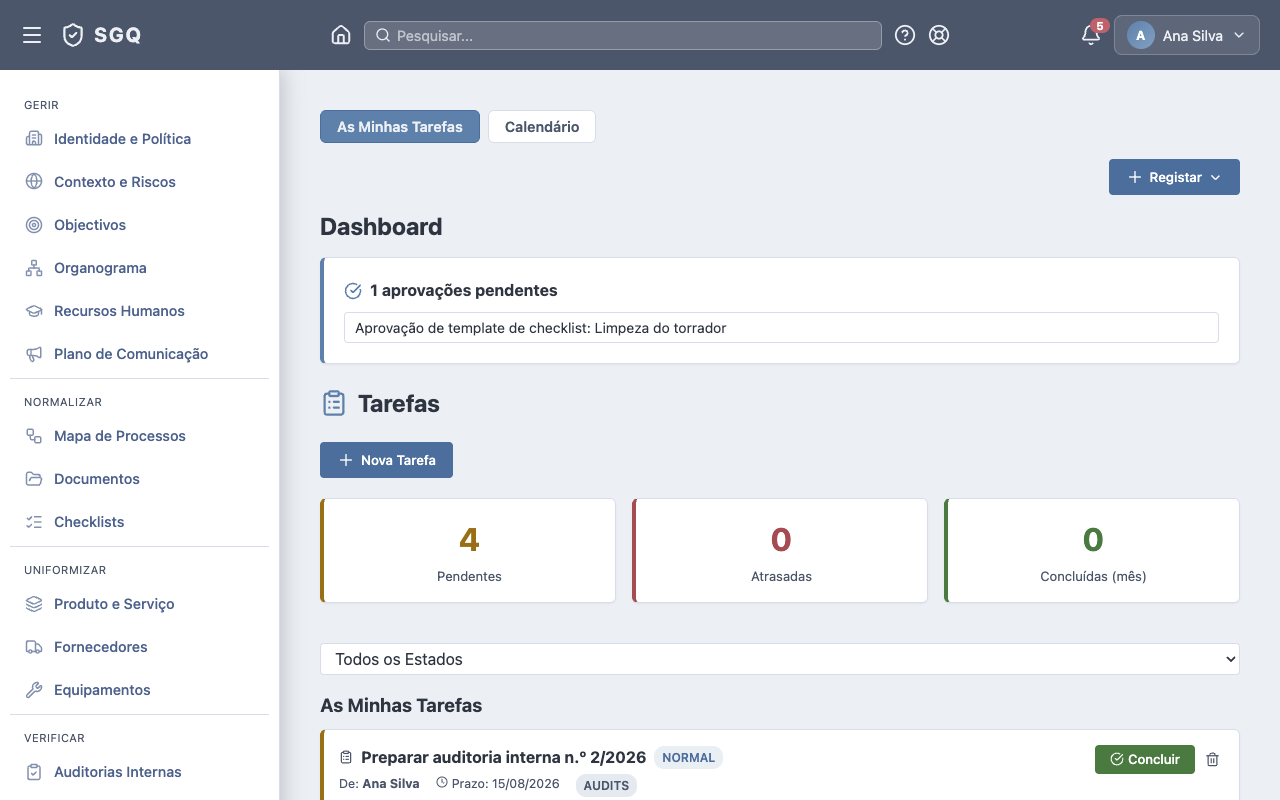Click the aprovações pendentes check icon
Screen dimensions: 1280x800
pos(353,291)
